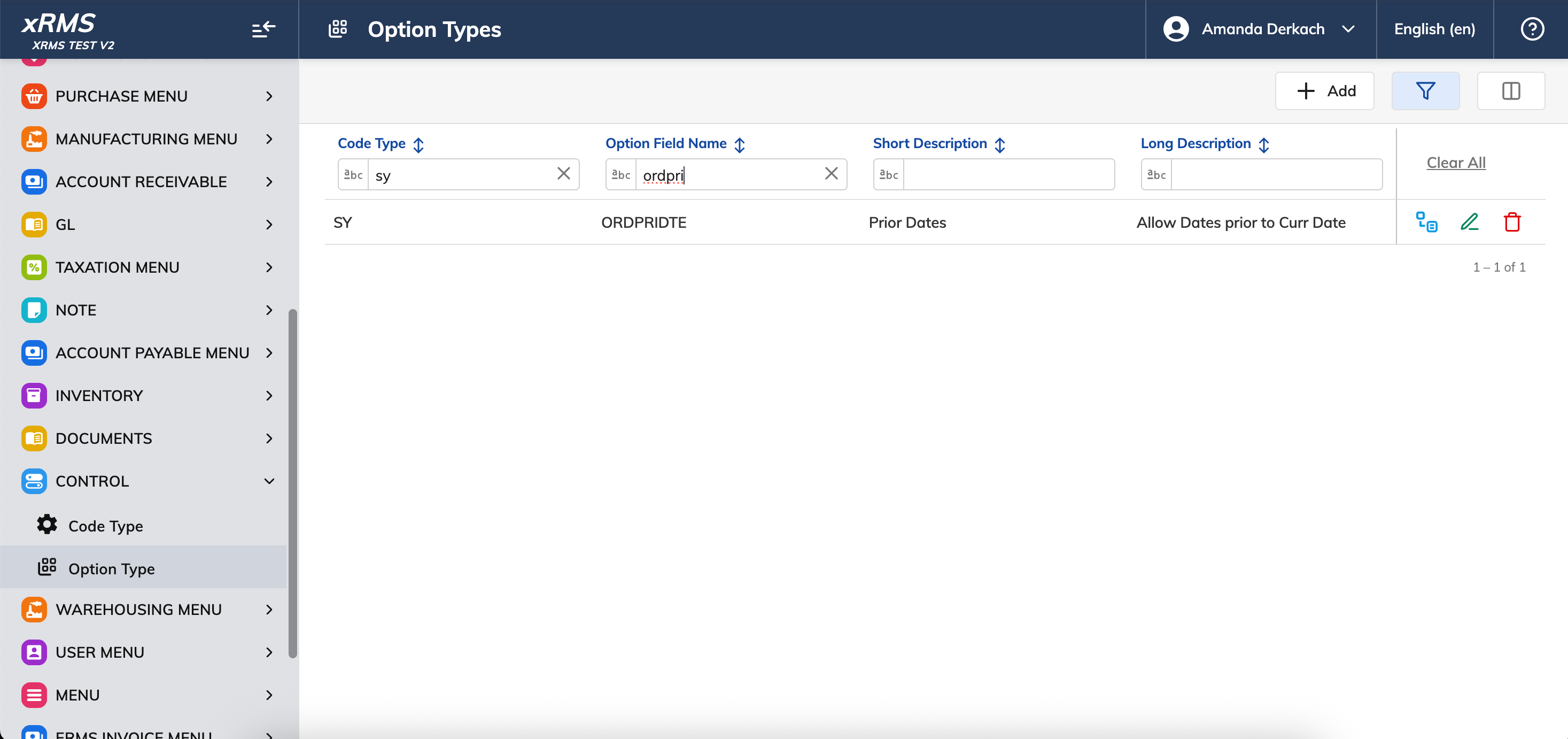Click the Account Payable Menu icon
1568x739 pixels.
[x=34, y=353]
